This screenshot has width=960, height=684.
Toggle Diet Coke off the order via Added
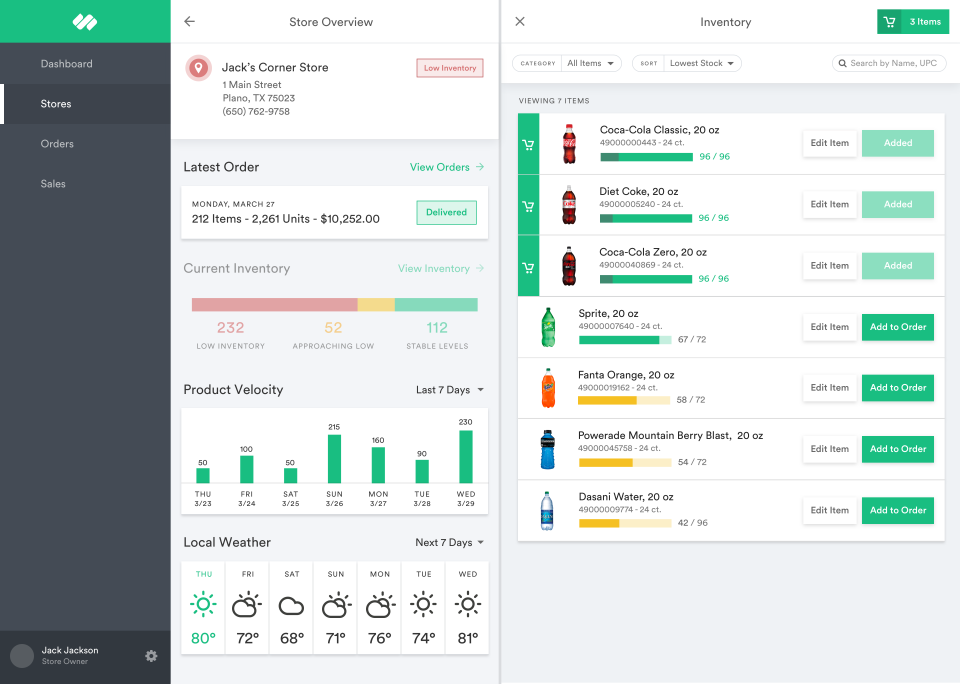click(897, 204)
